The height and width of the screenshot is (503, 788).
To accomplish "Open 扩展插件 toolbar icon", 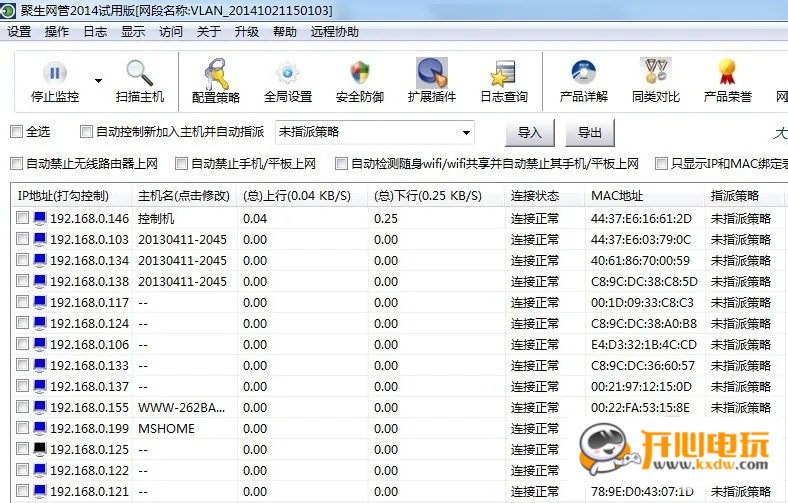I will [x=432, y=73].
